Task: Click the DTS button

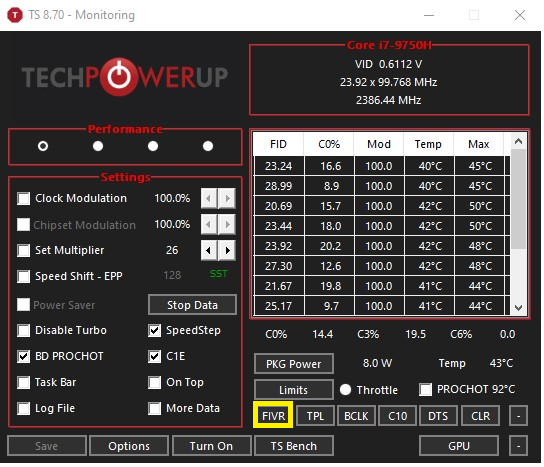Action: click(438, 416)
